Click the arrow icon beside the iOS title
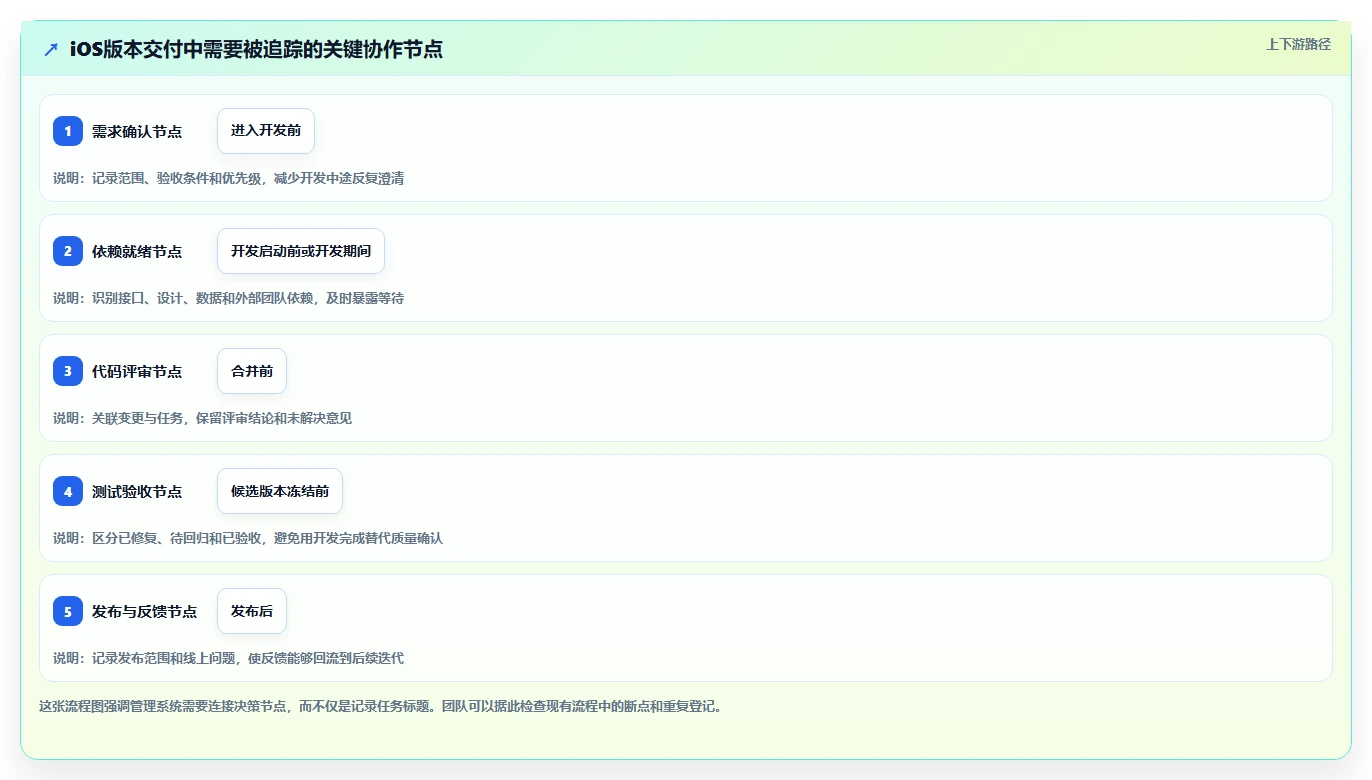 pos(51,49)
